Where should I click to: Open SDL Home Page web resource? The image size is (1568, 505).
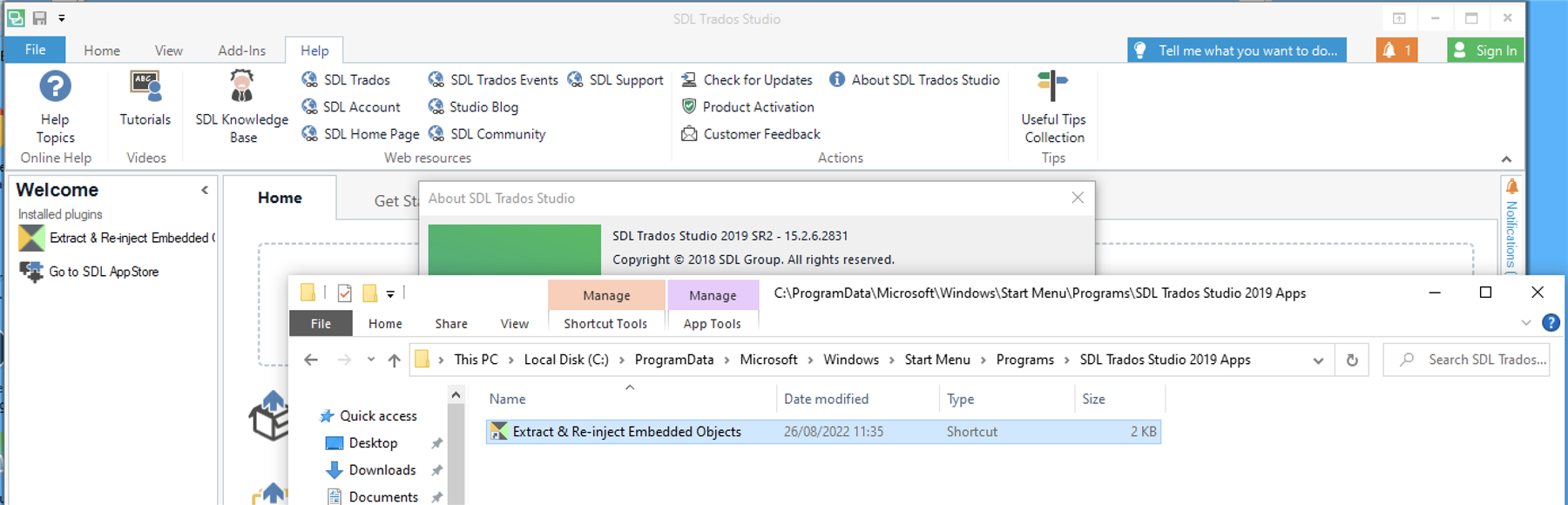(x=361, y=134)
